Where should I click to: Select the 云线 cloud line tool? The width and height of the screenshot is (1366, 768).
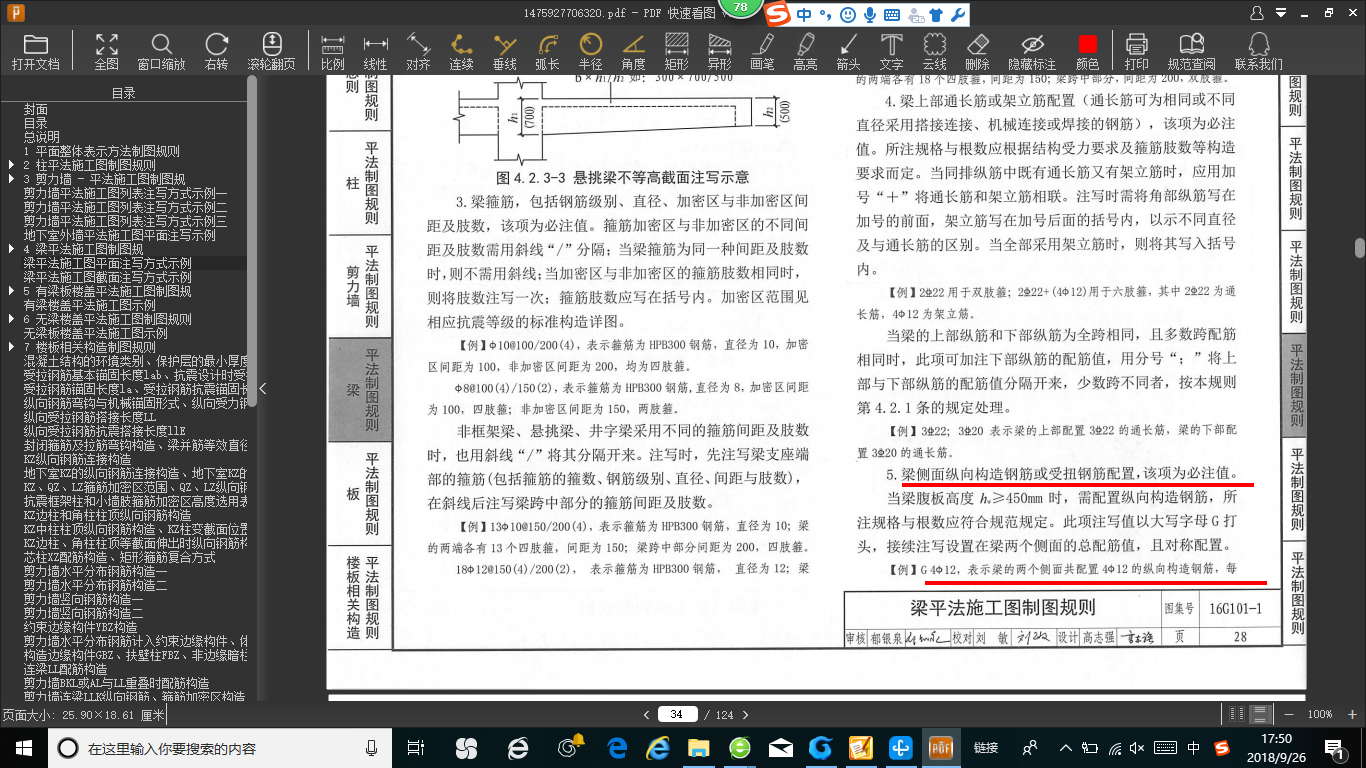[x=934, y=51]
